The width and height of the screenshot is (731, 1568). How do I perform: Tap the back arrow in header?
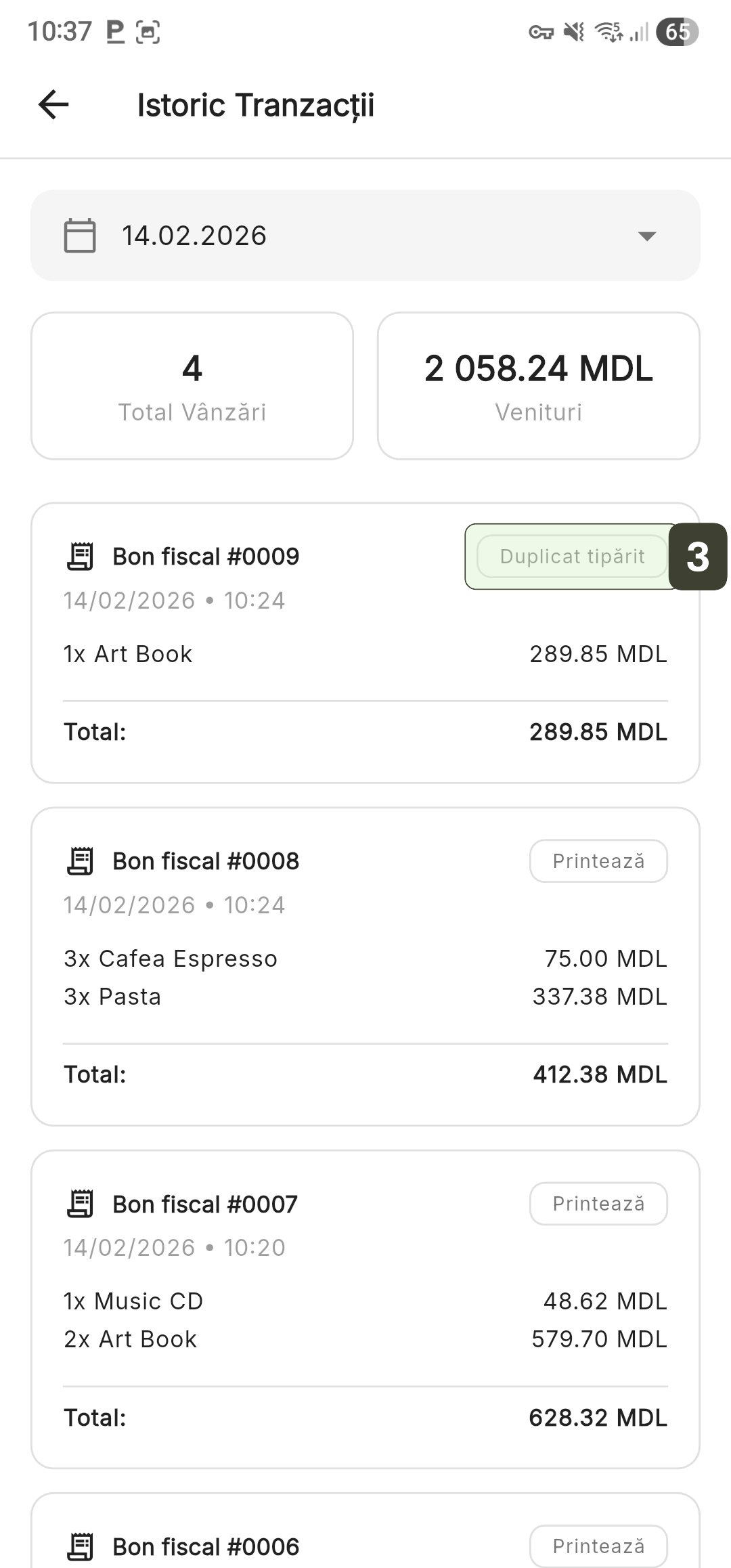[53, 105]
